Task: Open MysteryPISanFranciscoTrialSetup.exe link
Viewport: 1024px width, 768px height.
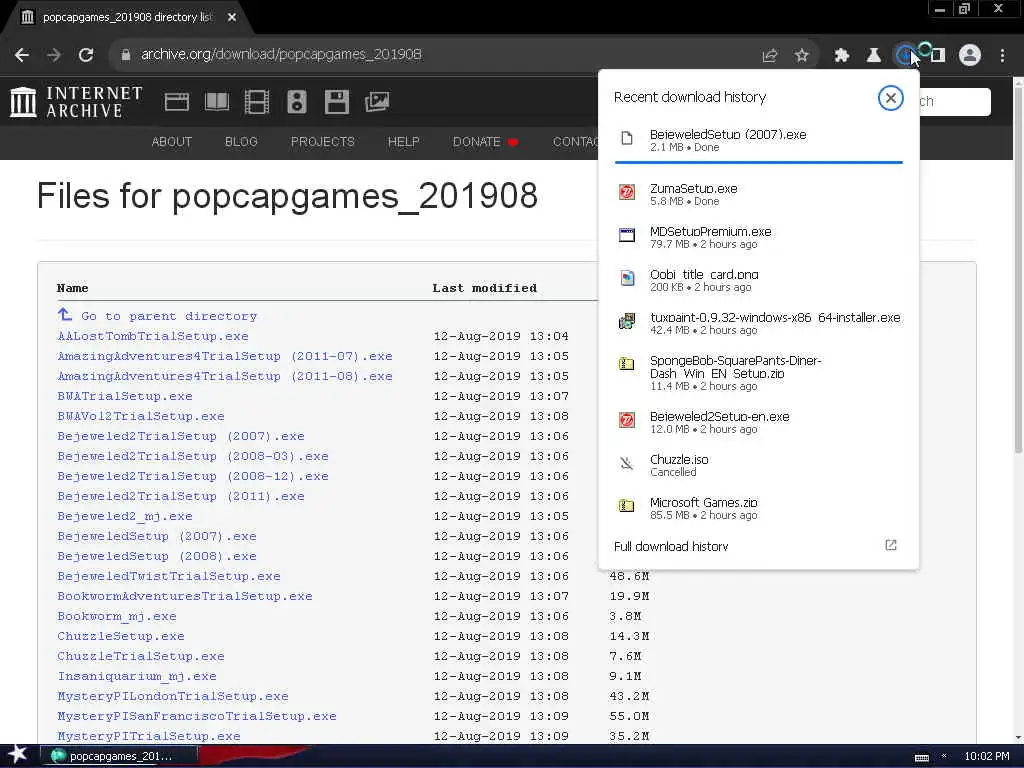Action: click(x=197, y=716)
